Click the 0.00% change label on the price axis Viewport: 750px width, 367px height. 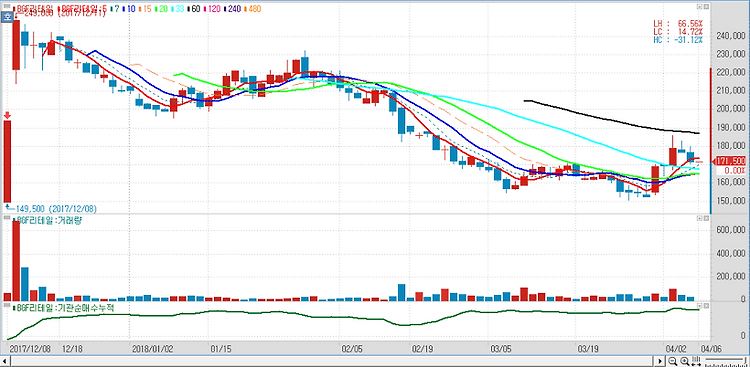coord(736,170)
